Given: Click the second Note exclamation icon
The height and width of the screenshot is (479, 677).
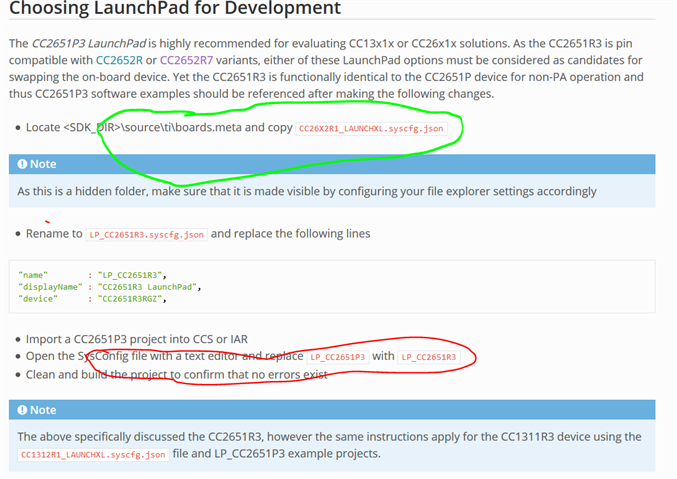Looking at the screenshot, I should (x=22, y=410).
